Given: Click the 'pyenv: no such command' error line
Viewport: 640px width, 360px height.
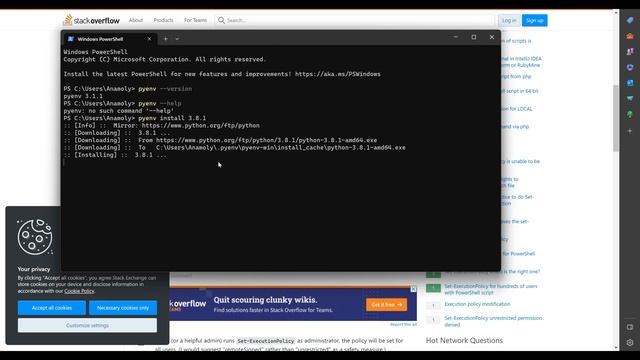Looking at the screenshot, I should [118, 111].
